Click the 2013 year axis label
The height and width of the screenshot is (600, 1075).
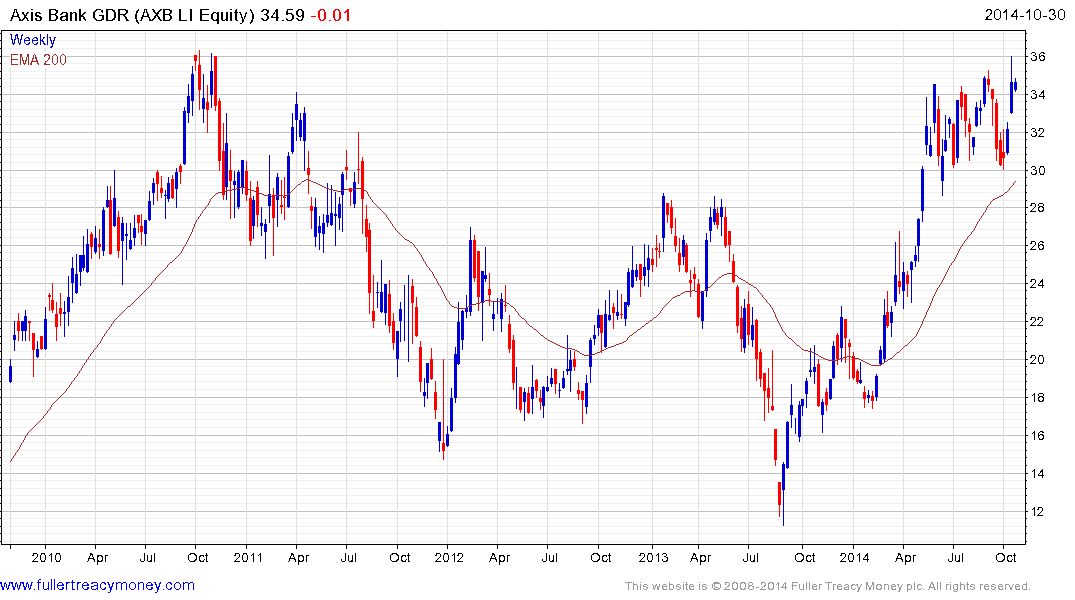[x=653, y=557]
